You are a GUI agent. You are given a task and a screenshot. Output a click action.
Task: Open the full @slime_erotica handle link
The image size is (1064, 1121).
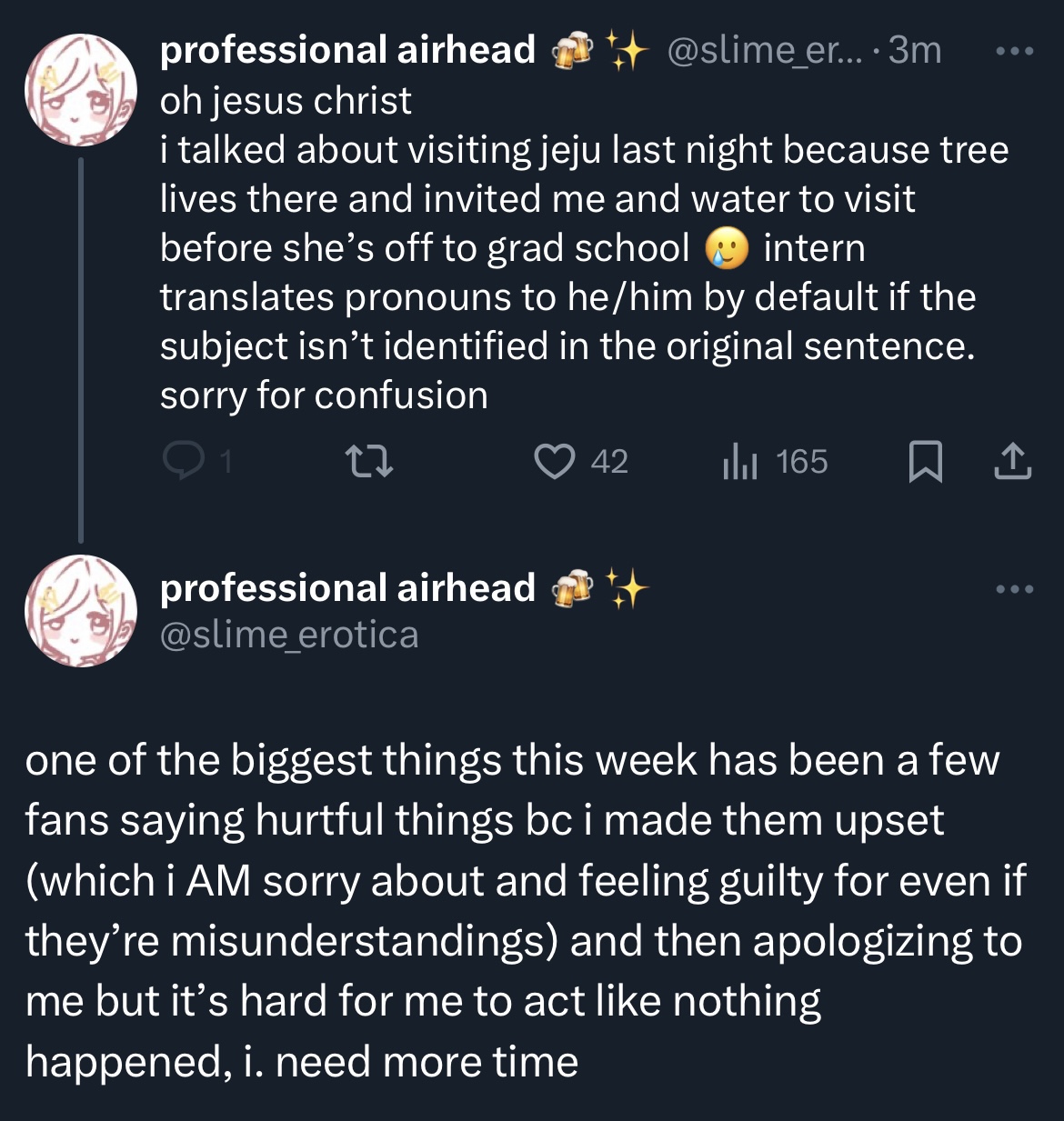289,635
